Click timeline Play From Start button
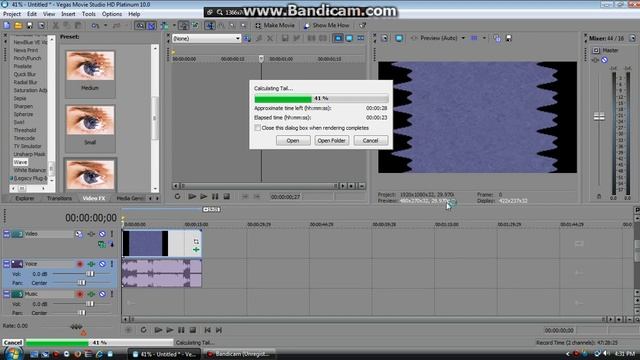640x360 pixels. coord(158,330)
